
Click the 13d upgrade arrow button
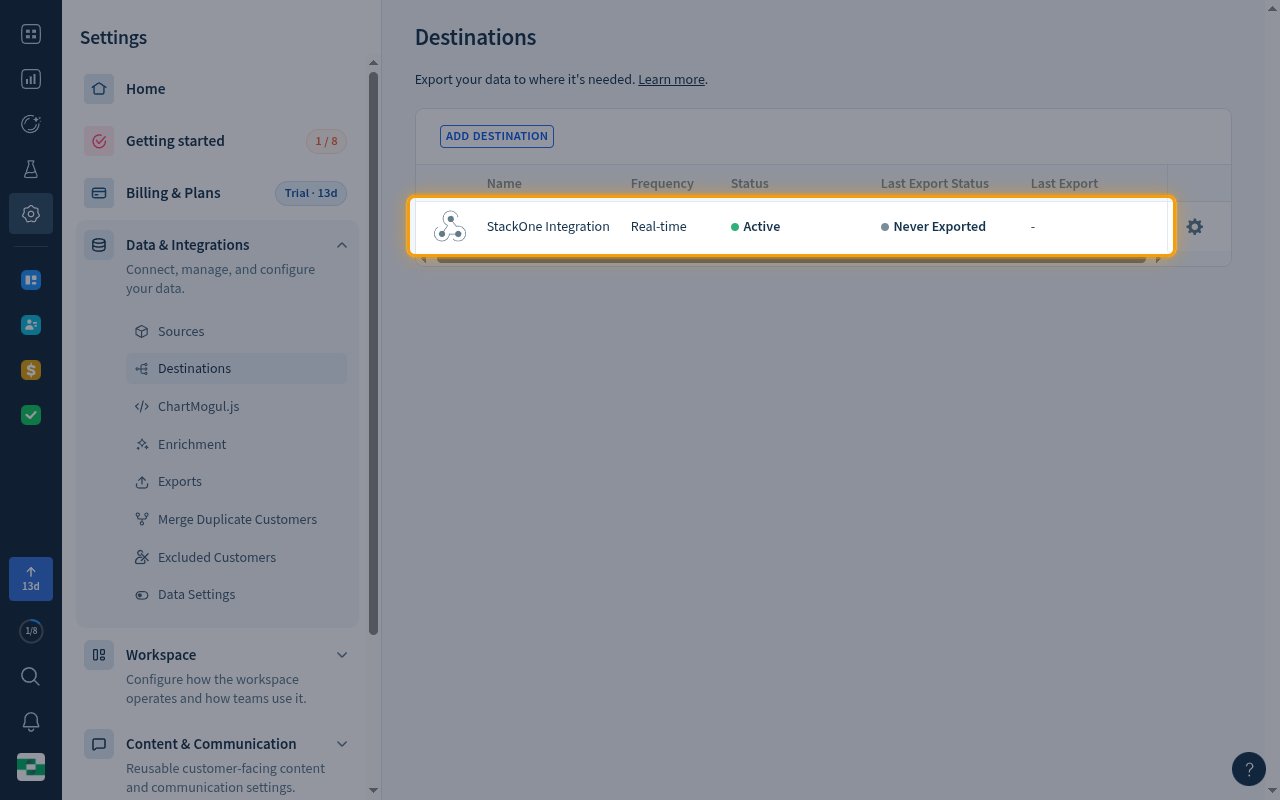point(31,579)
